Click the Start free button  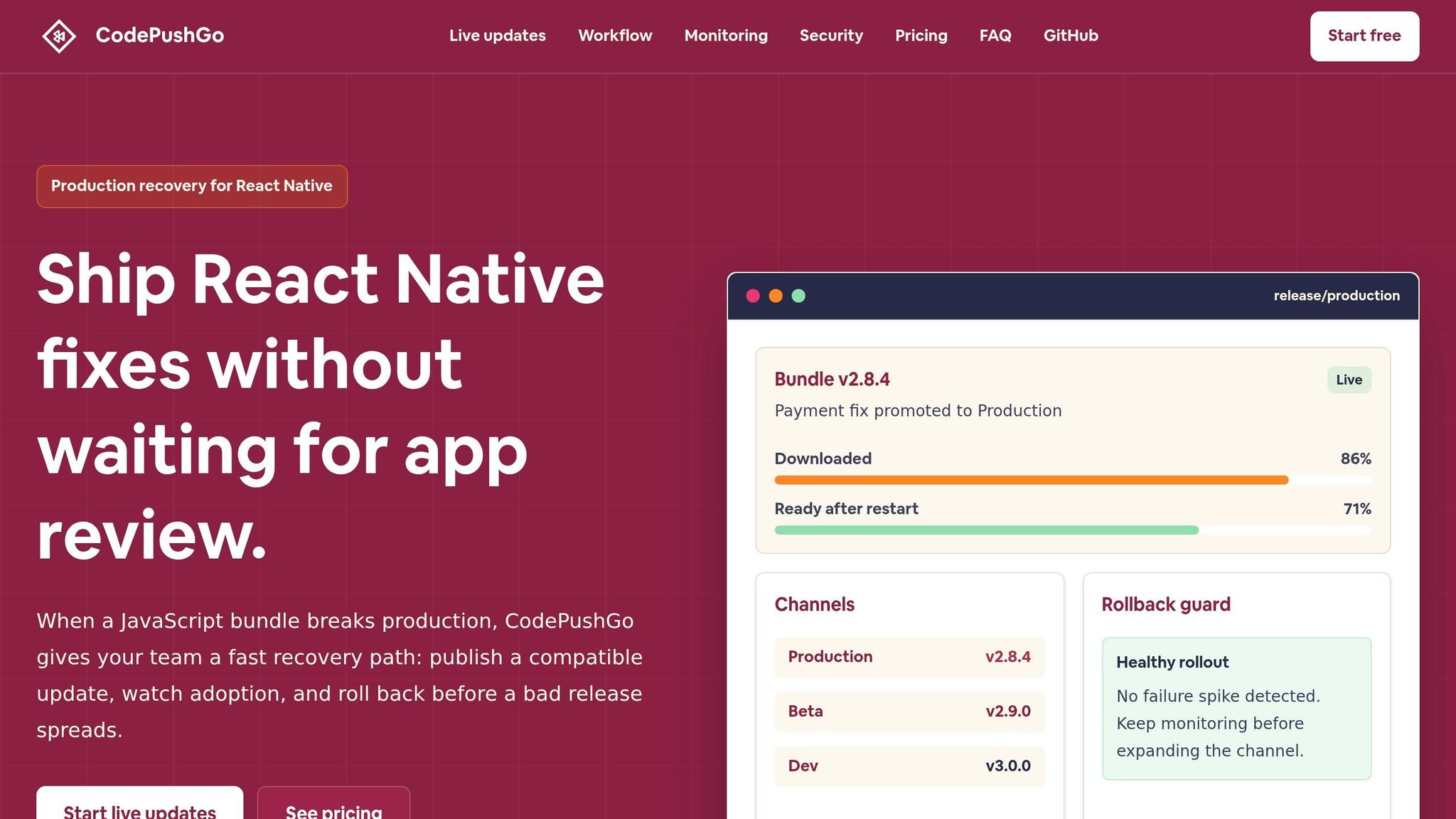(1364, 36)
